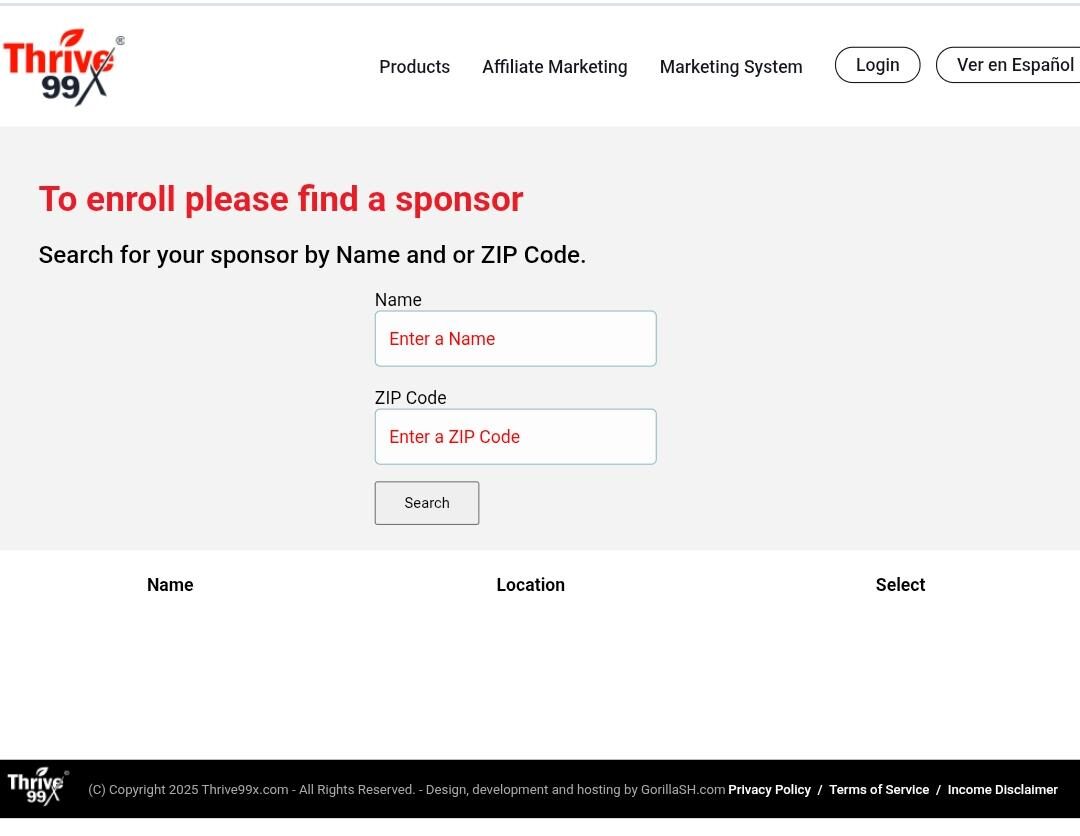Click the Thrive 99X footer logo
Screen dimensions: 1080x836
(x=37, y=787)
